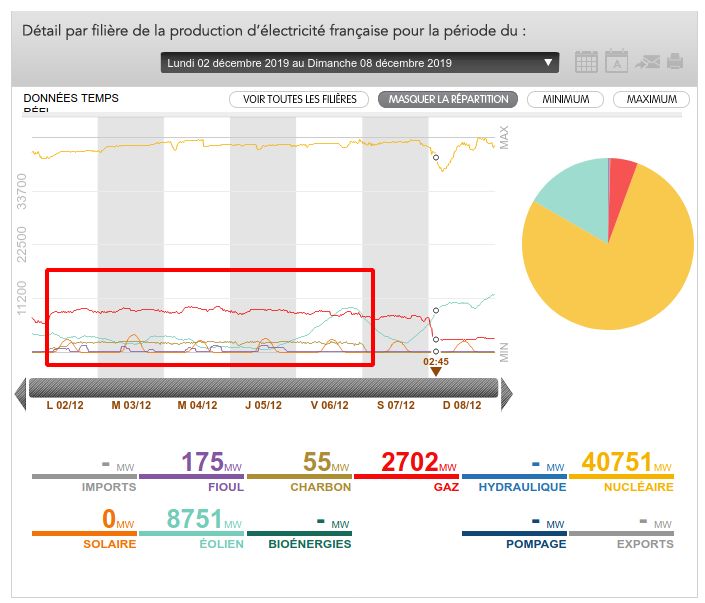Click the timeline scrollbar track
705x603 pixels.
262,388
